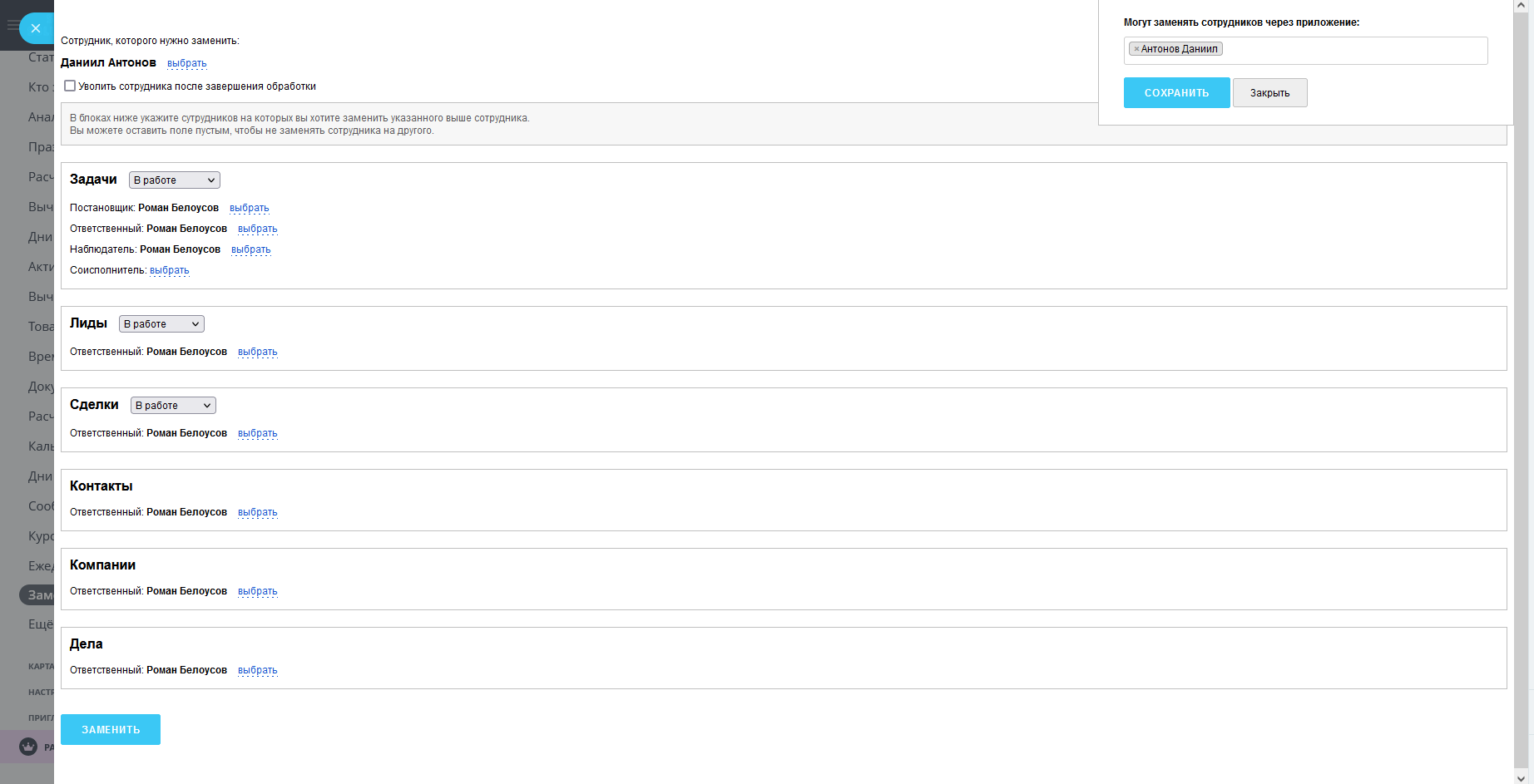Open the 'Акти' item in the left sidebar
The image size is (1534, 784).
40,267
